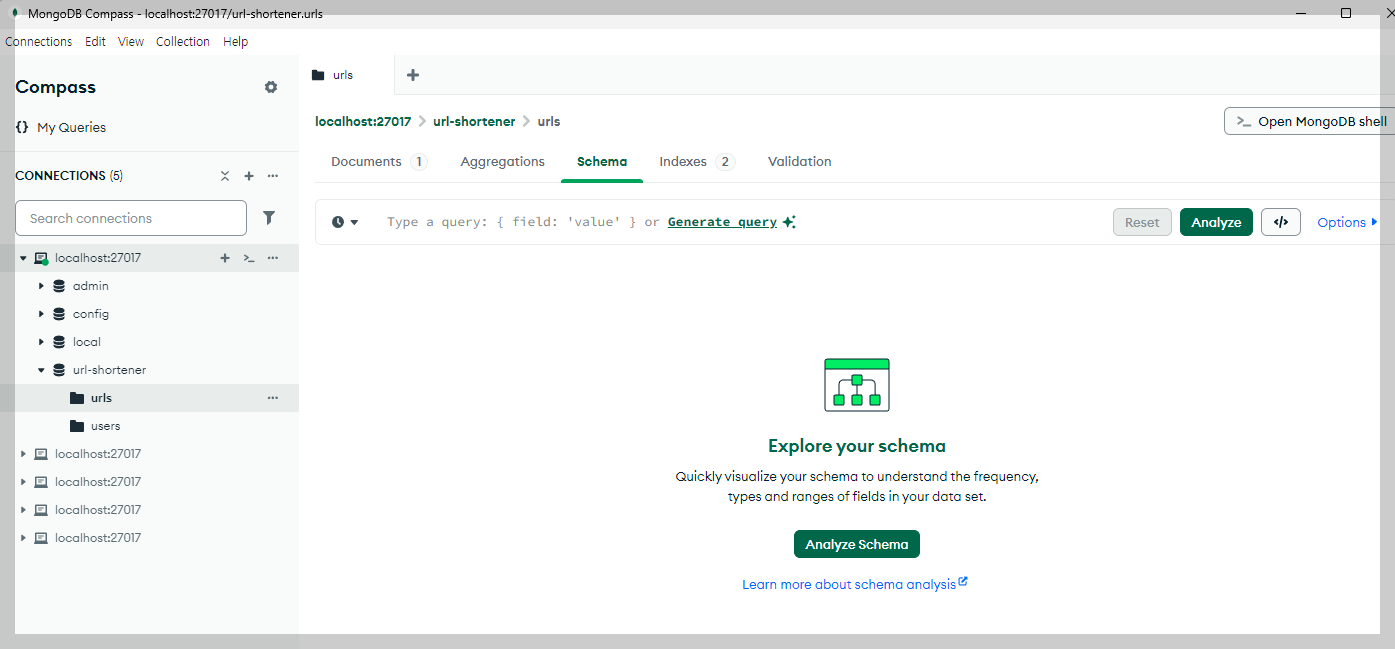Create database on active localhost:27017

tap(225, 258)
